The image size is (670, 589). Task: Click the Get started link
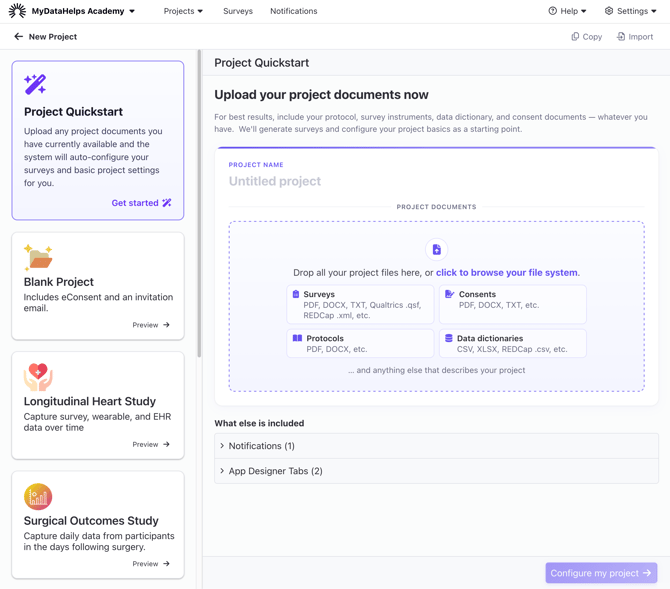click(141, 203)
